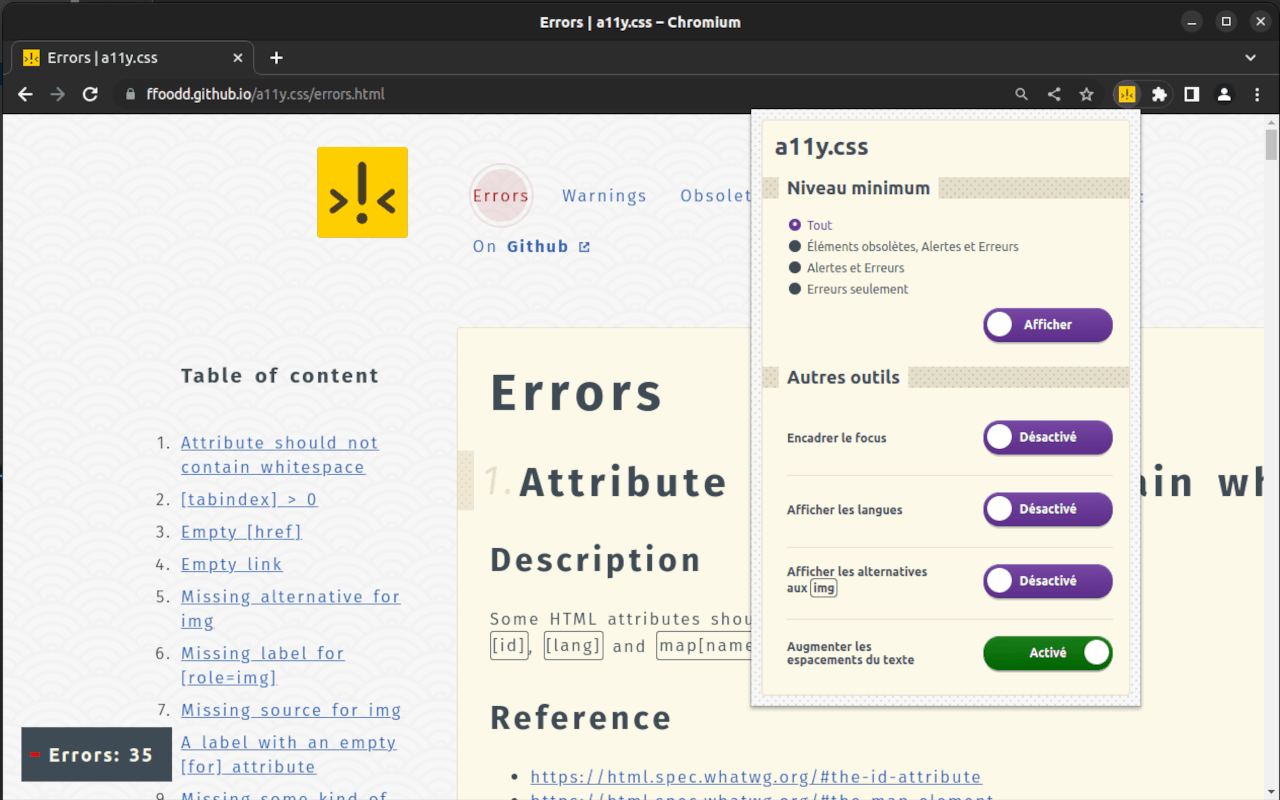
Task: Toggle the browser side panel icon
Action: coord(1191,94)
